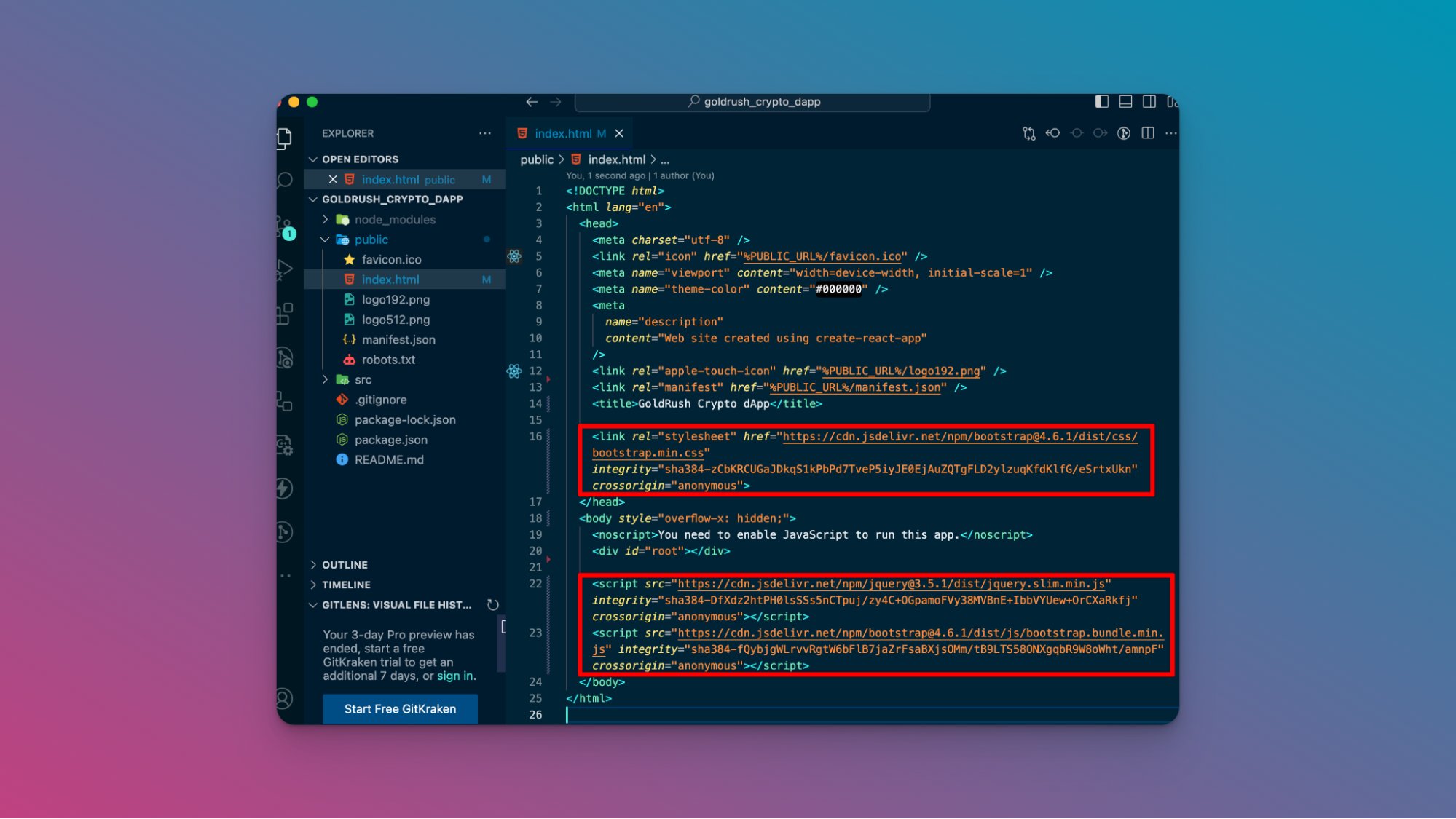Toggle the bottom panel layout button

coord(1125,102)
